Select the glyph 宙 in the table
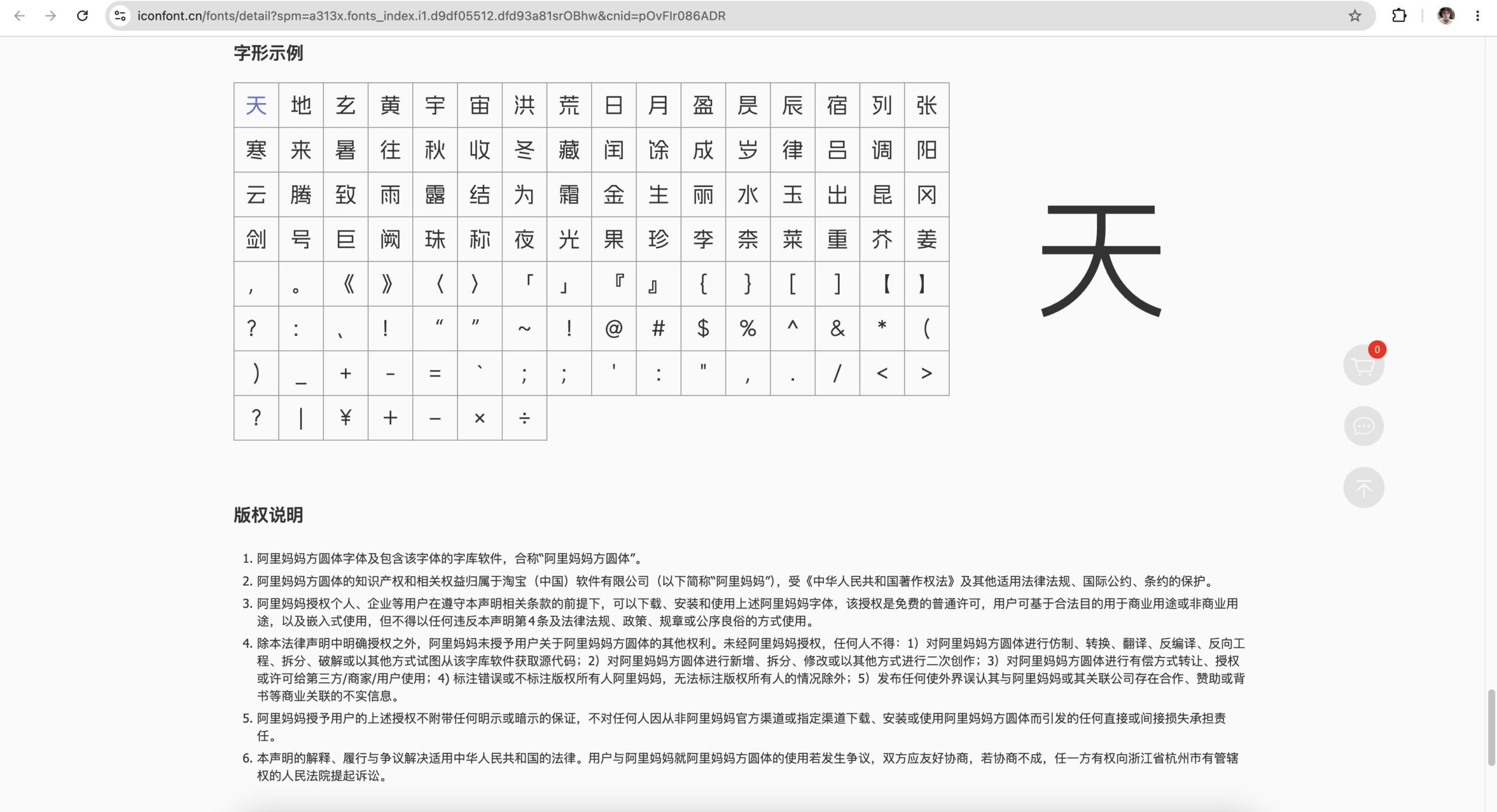Screen dimensions: 1497x812 480,105
